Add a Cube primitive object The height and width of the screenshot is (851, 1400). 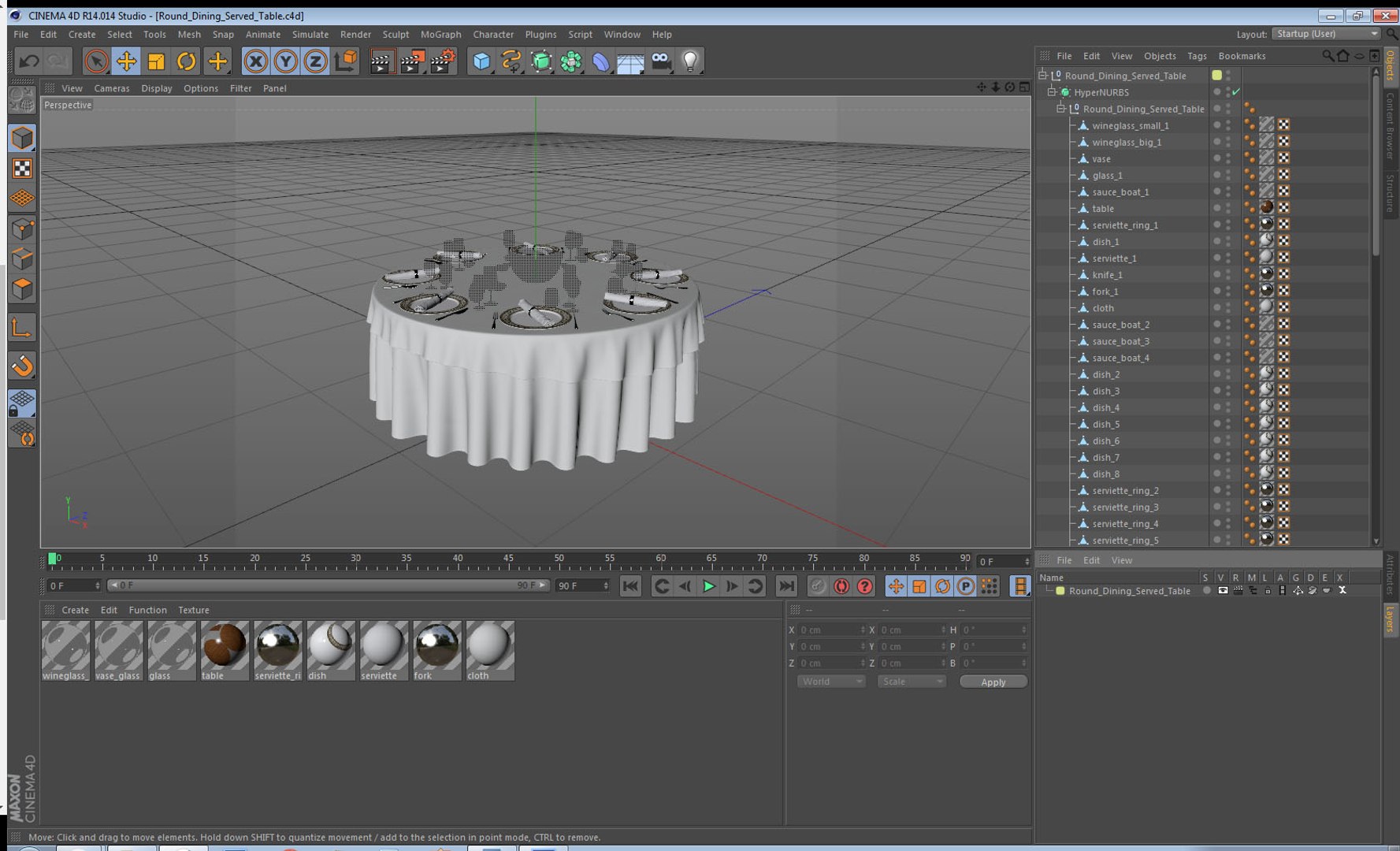481,61
